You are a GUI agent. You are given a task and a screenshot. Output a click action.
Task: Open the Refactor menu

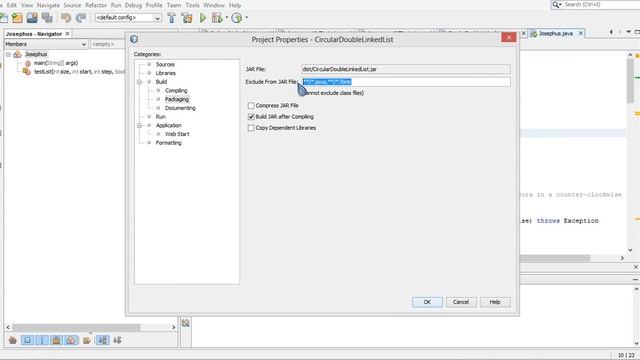(96, 5)
